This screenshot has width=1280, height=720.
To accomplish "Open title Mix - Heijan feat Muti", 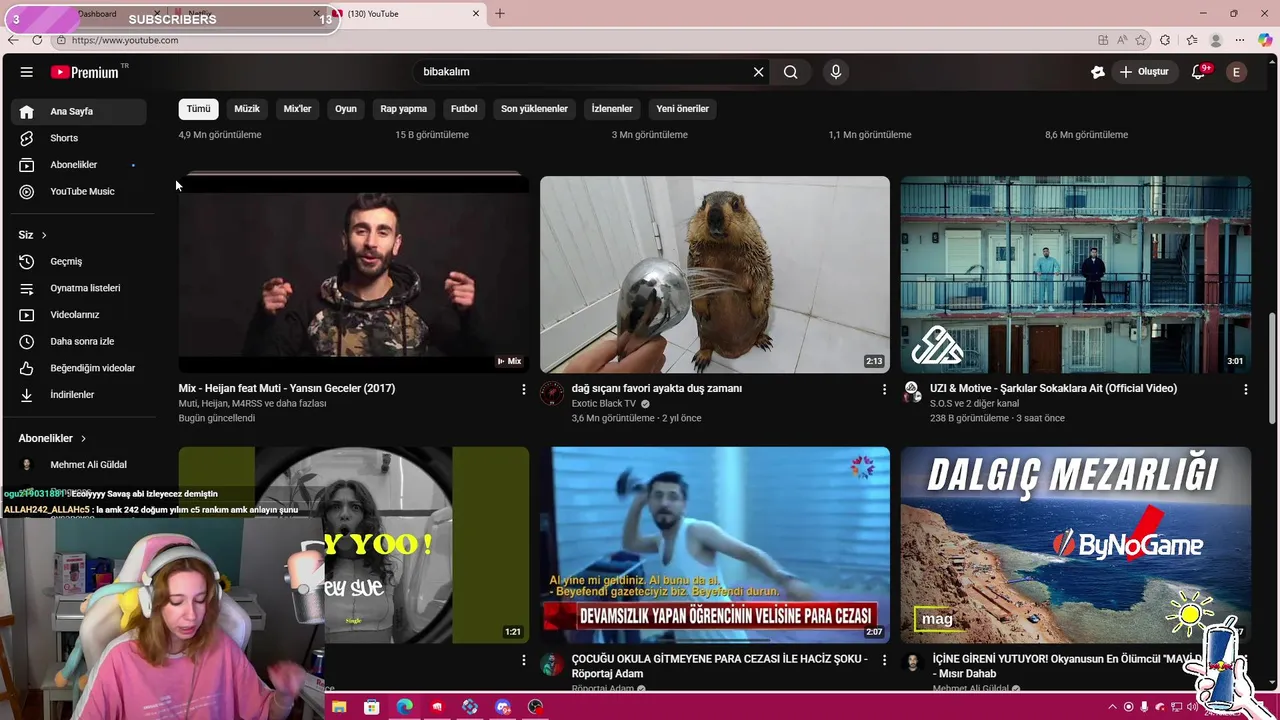I will [x=287, y=388].
